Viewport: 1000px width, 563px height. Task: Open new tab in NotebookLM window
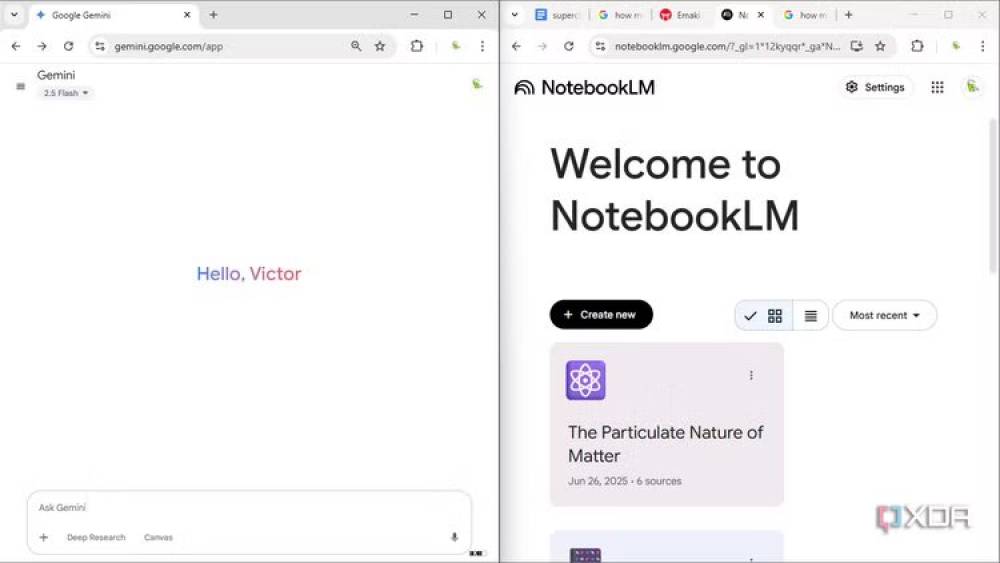[x=848, y=15]
